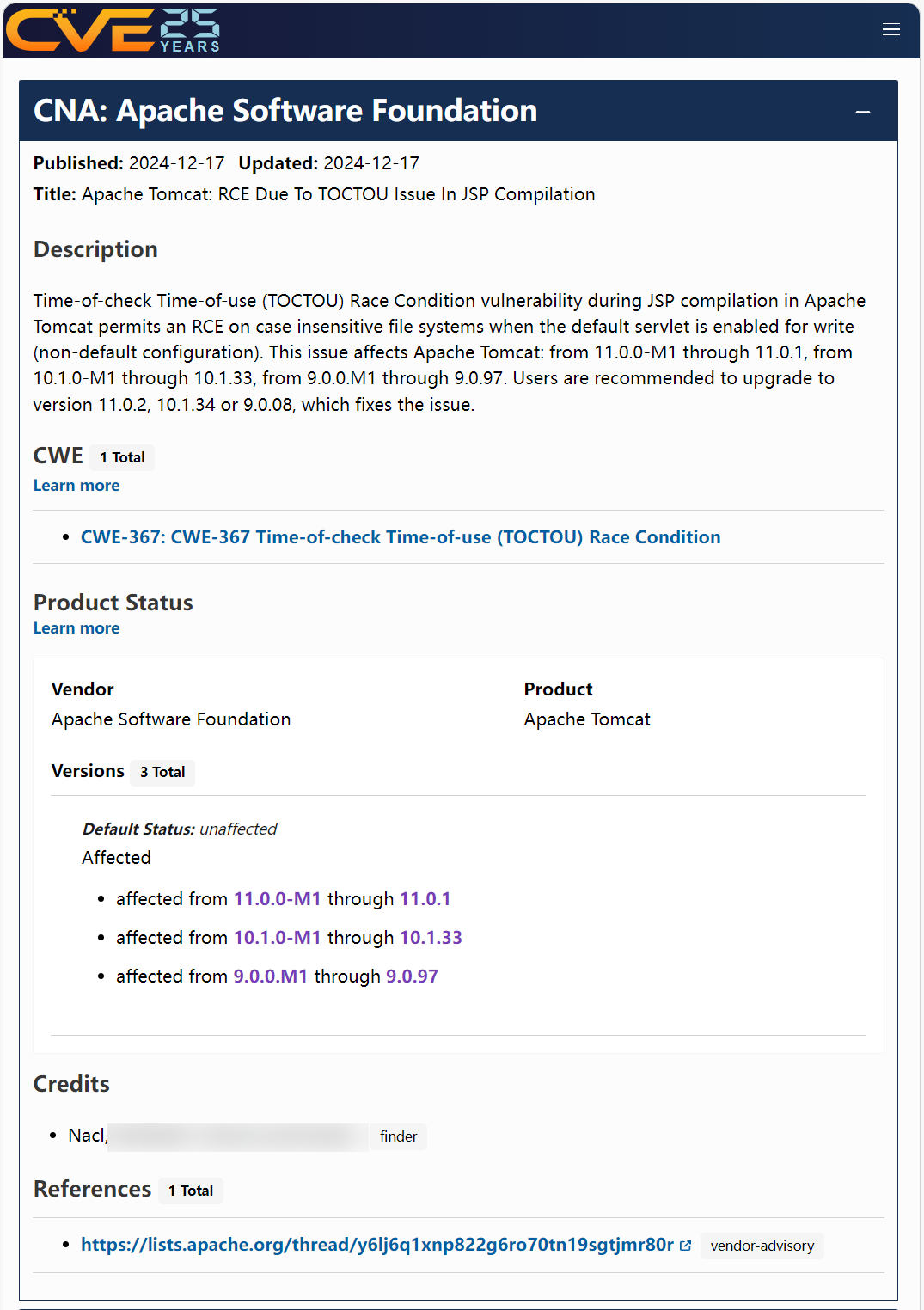Open version 11.0.1 link
The height and width of the screenshot is (1310, 924).
pyautogui.click(x=425, y=899)
